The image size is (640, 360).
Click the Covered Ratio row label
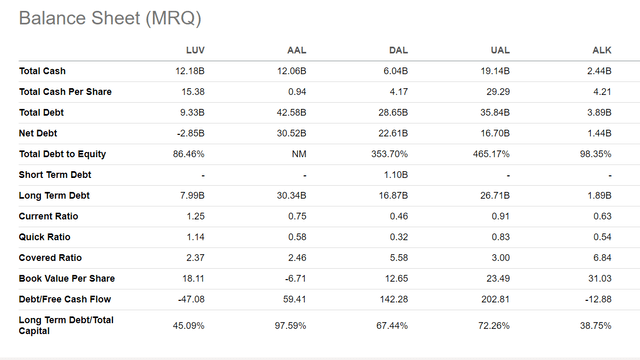click(x=50, y=258)
